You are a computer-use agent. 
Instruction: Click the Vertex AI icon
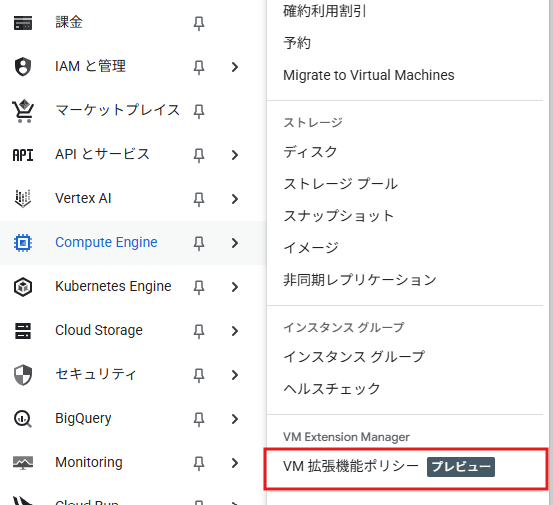pos(23,199)
